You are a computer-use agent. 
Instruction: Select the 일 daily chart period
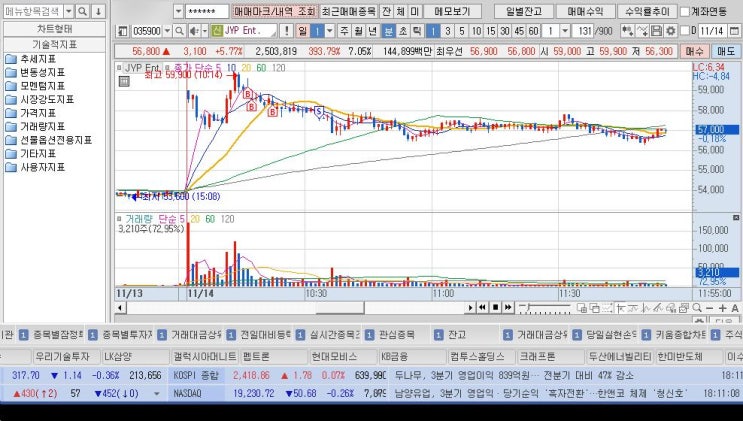coord(302,31)
